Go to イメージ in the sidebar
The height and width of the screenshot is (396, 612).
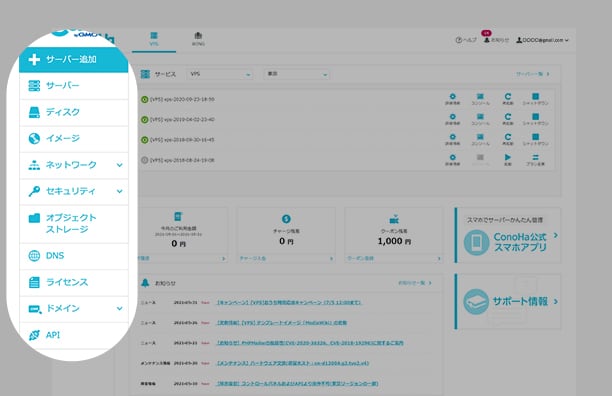click(73, 139)
